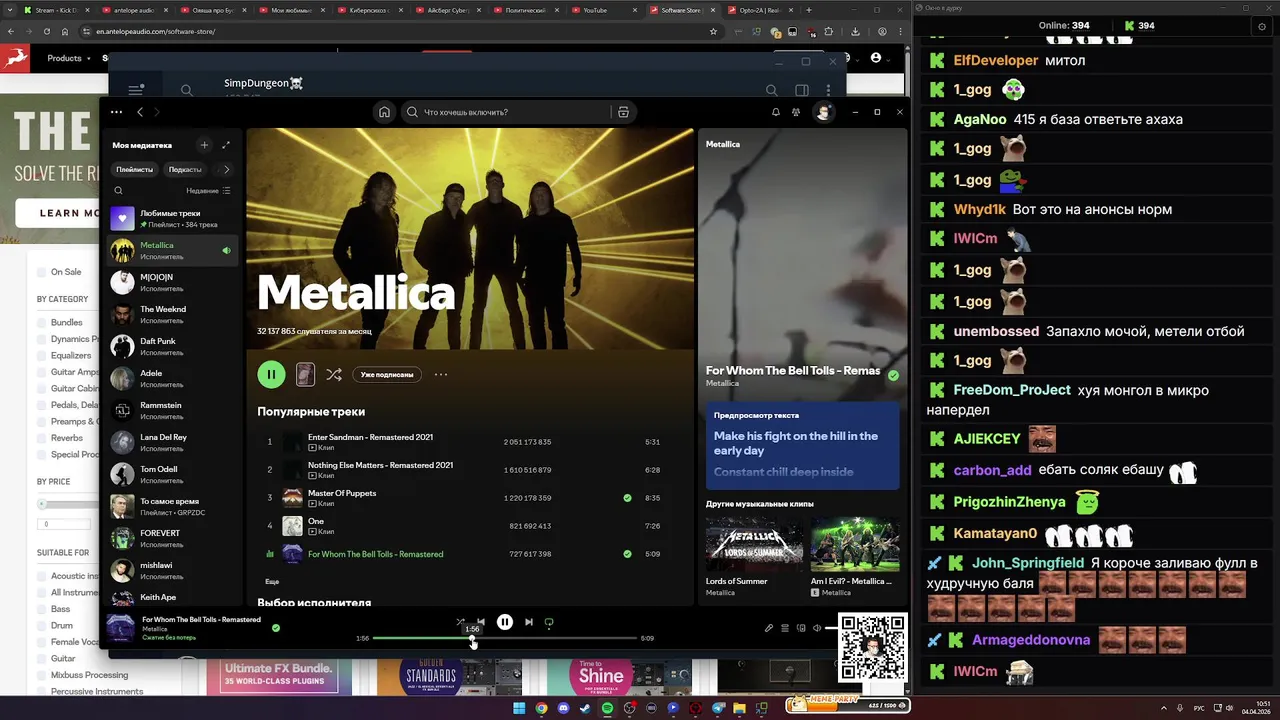Image resolution: width=1280 pixels, height=720 pixels.
Task: Open Spotify Home via the house icon
Action: coord(384,112)
